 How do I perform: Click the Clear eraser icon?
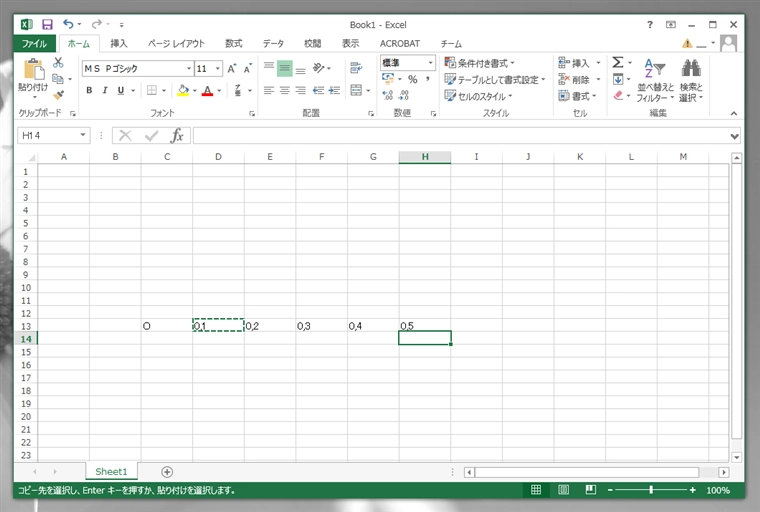tap(618, 96)
